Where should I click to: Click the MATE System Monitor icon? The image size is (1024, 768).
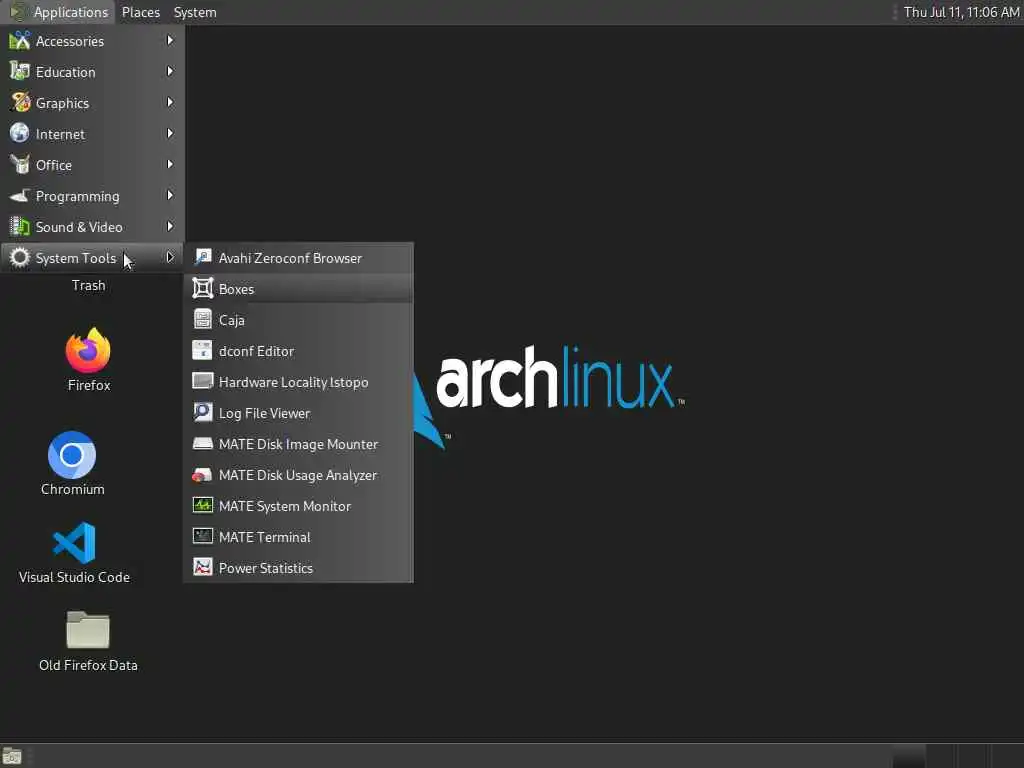202,505
